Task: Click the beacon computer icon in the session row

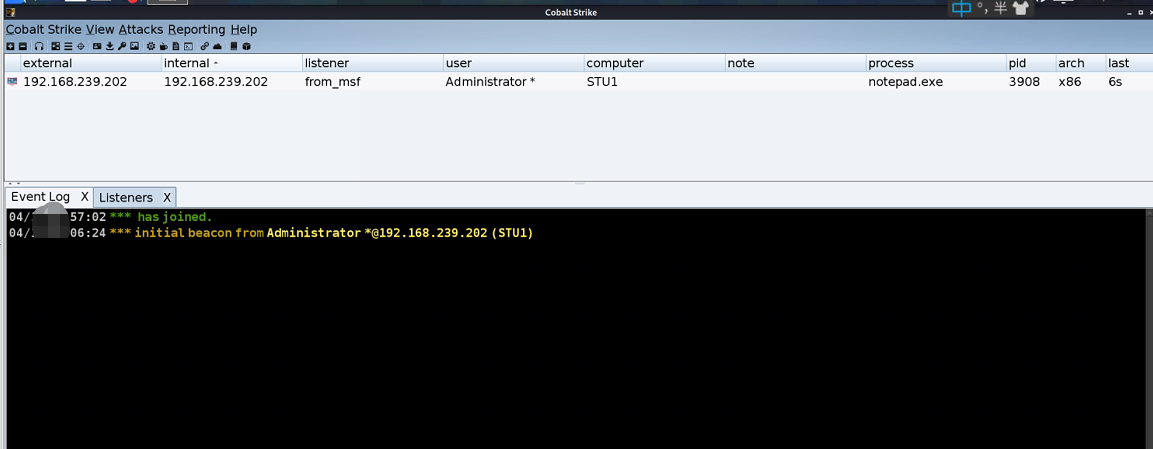Action: click(12, 82)
